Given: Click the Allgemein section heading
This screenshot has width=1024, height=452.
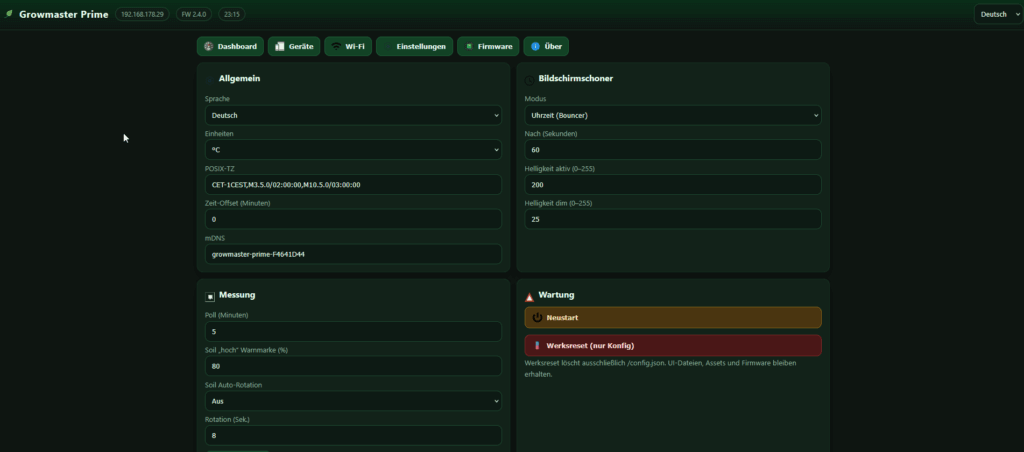Looking at the screenshot, I should (240, 78).
